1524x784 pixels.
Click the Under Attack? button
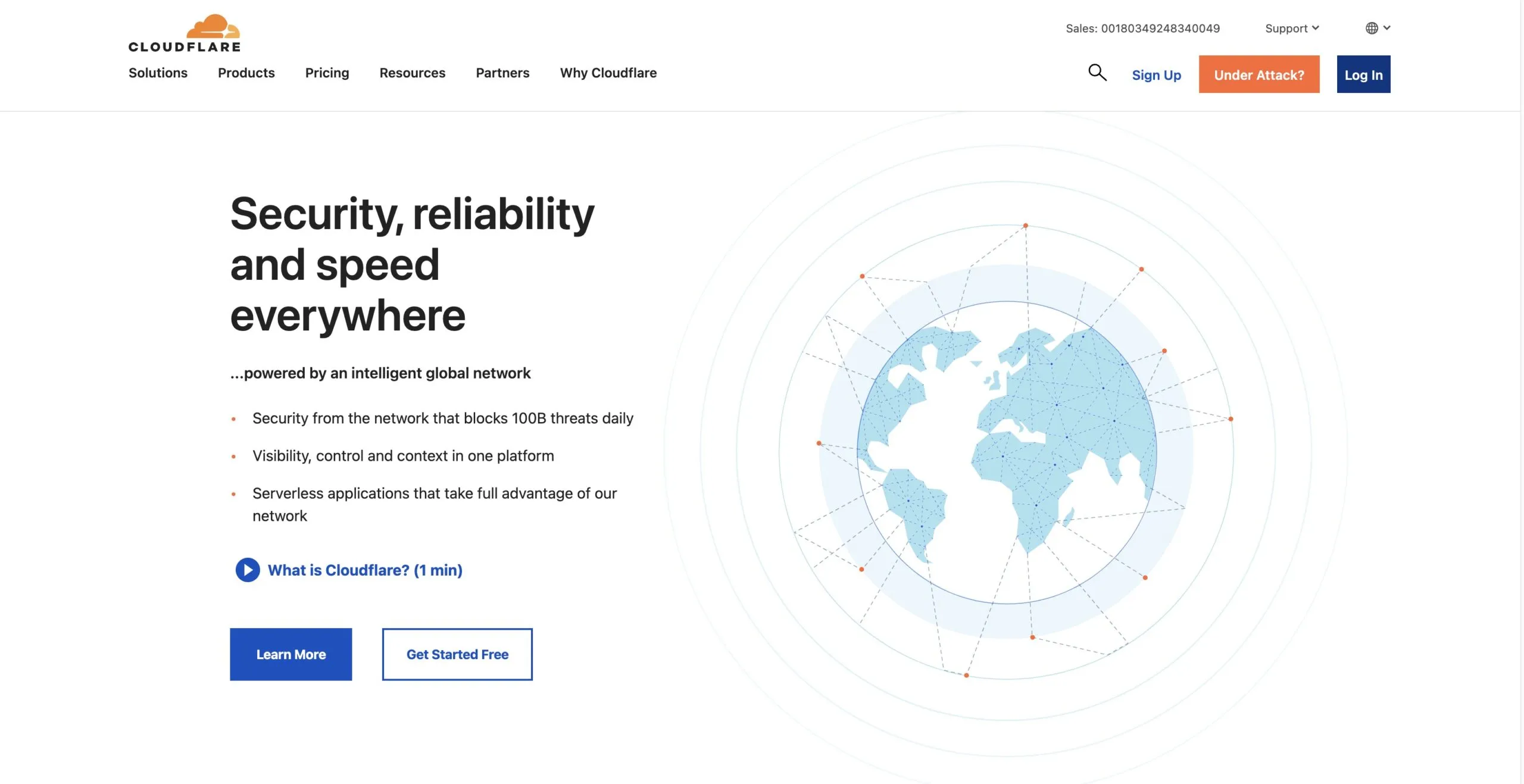(x=1259, y=74)
